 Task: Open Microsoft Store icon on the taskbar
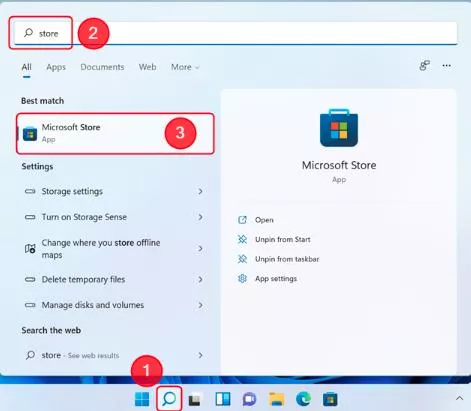(x=330, y=399)
